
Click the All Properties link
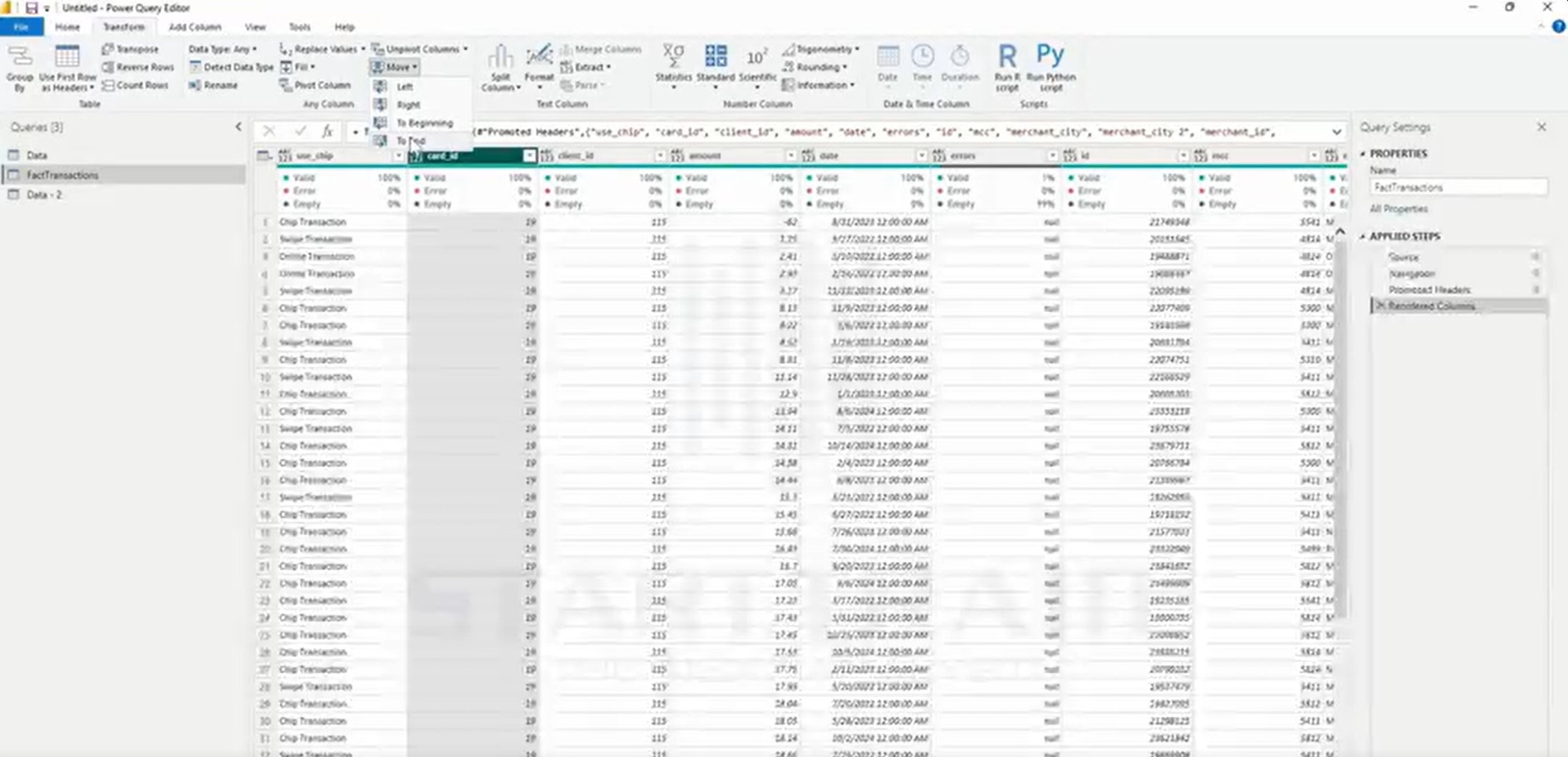click(x=1399, y=209)
